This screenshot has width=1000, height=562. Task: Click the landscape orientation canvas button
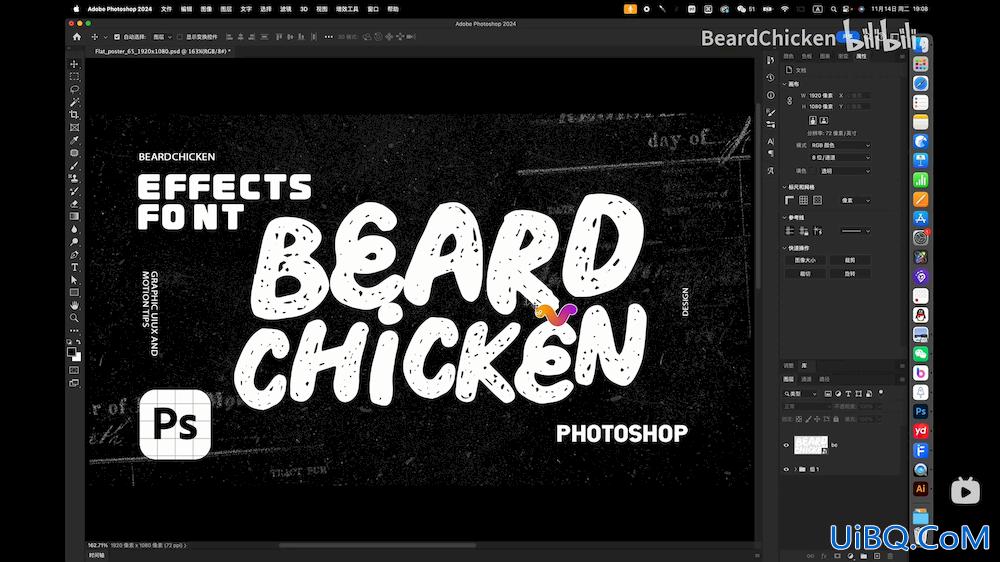tap(823, 120)
